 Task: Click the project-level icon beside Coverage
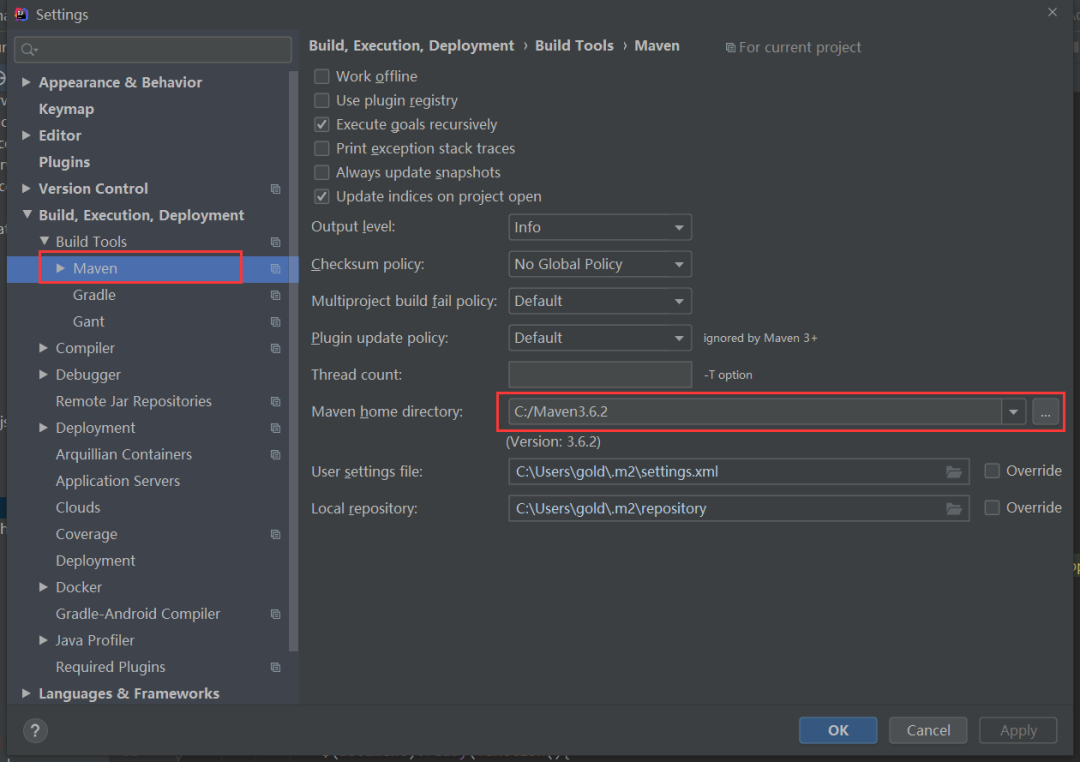pos(276,535)
